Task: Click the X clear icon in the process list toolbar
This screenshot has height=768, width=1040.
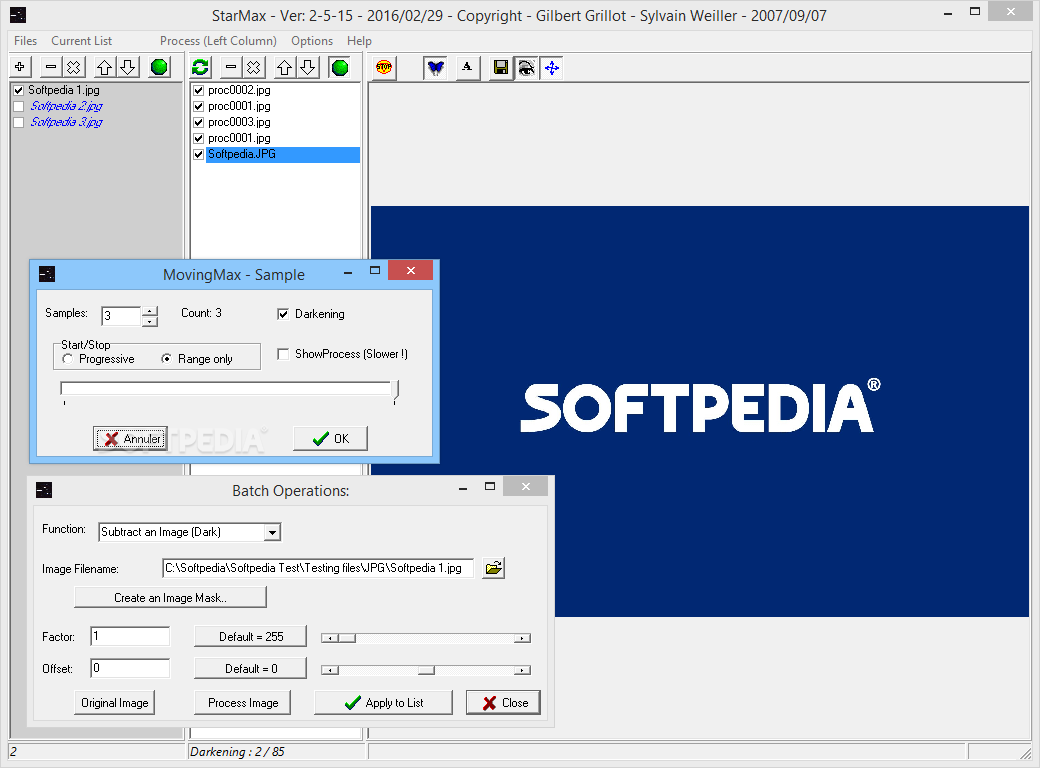Action: pos(253,67)
